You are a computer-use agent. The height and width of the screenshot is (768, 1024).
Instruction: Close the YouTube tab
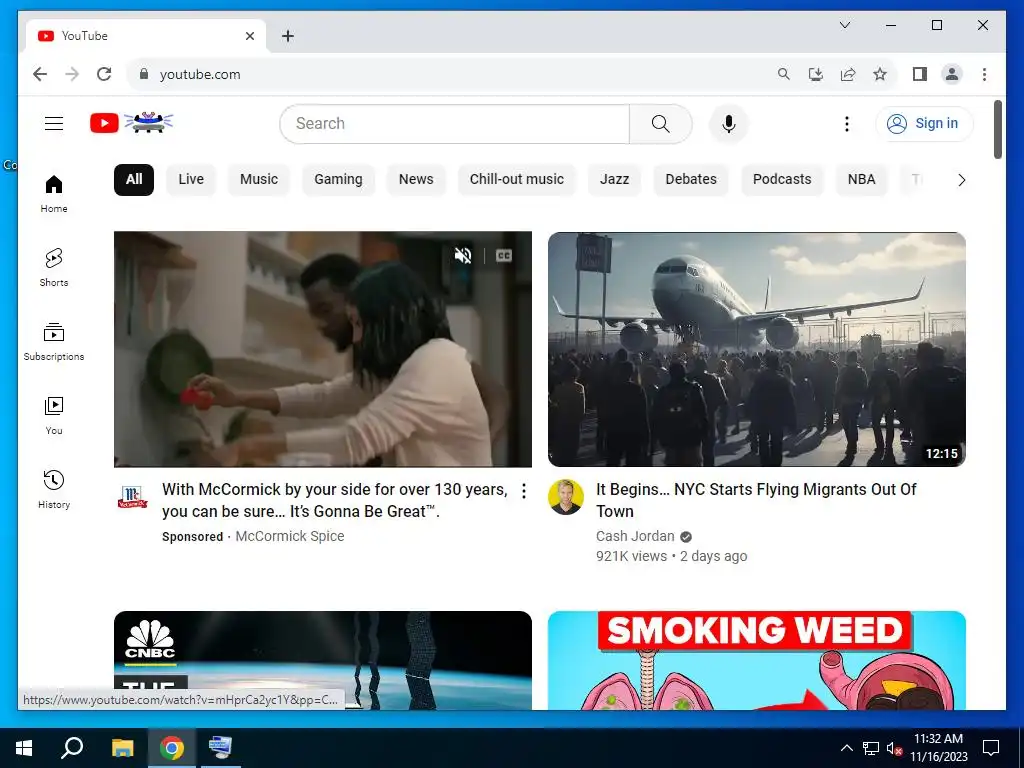tap(249, 36)
